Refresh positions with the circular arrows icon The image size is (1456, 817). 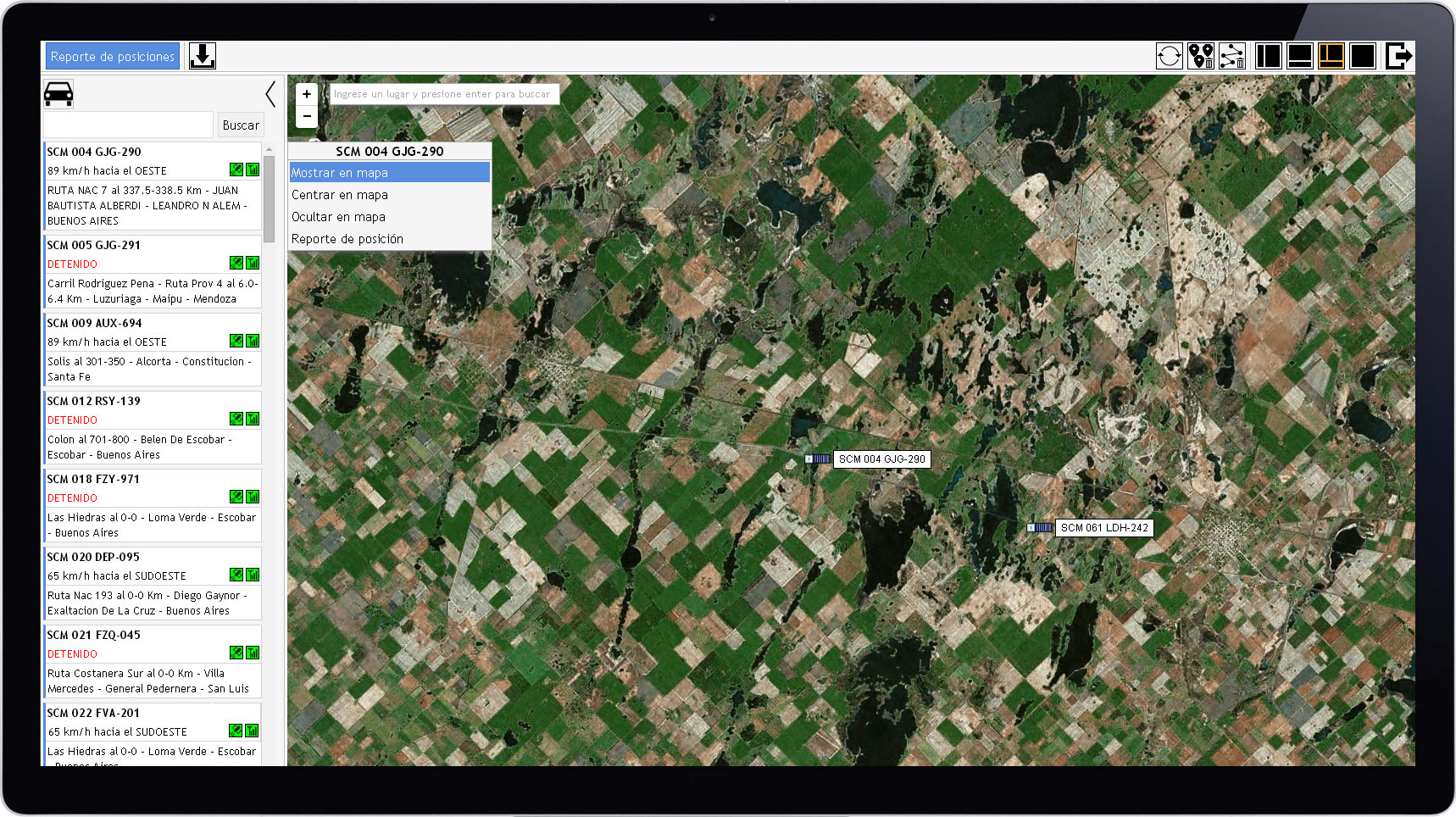[x=1169, y=56]
